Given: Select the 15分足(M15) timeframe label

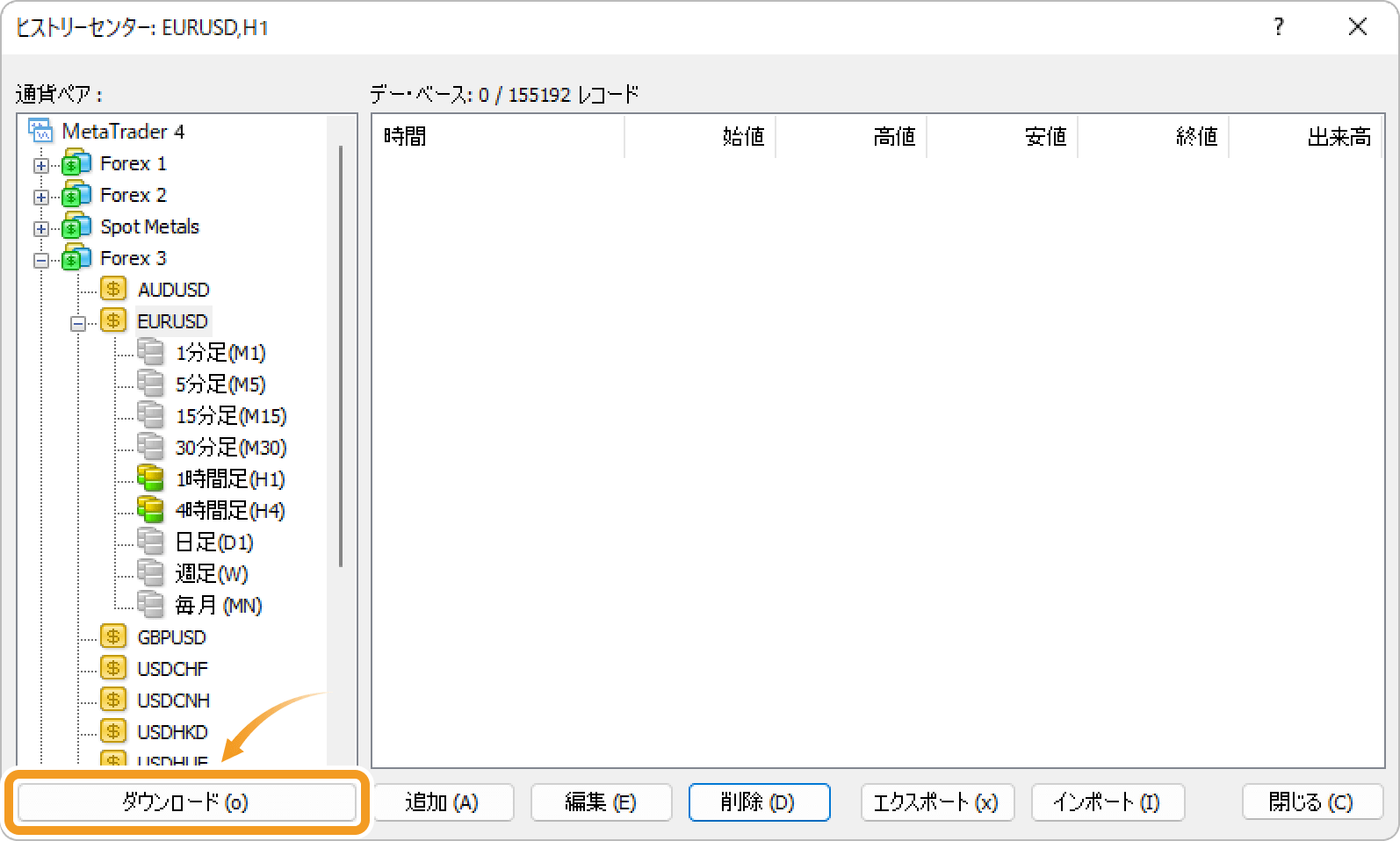Looking at the screenshot, I should click(231, 416).
